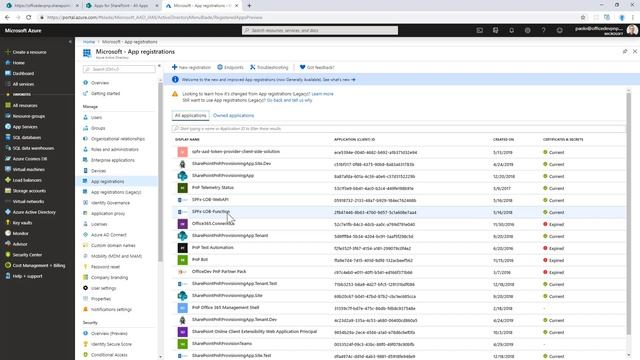Open the Office365.Connectors app registration
Viewport: 640px width, 360px height.
tap(213, 224)
